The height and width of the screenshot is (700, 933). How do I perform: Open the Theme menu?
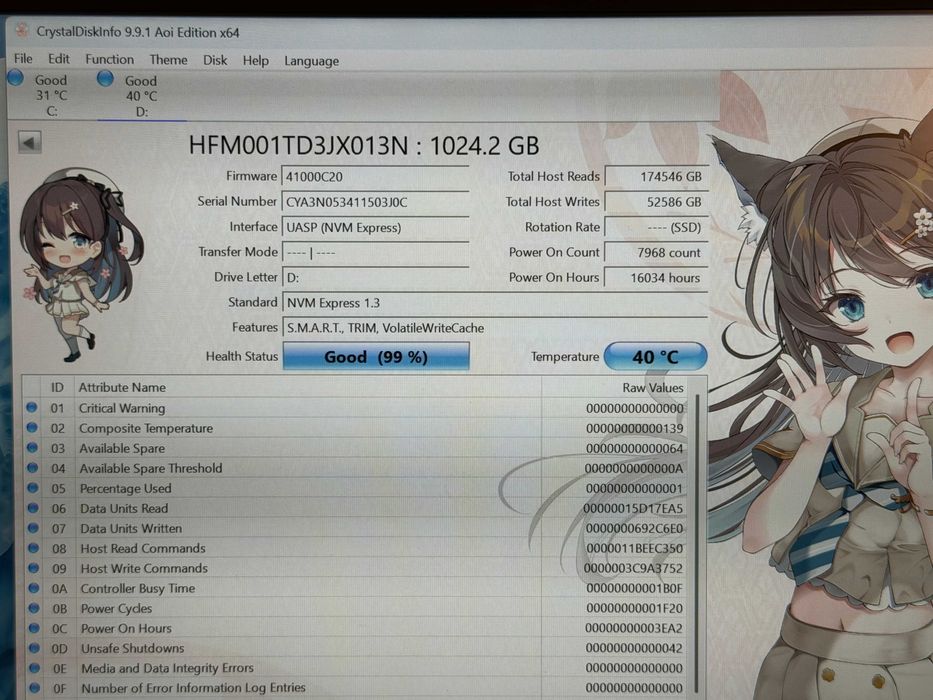click(x=168, y=60)
